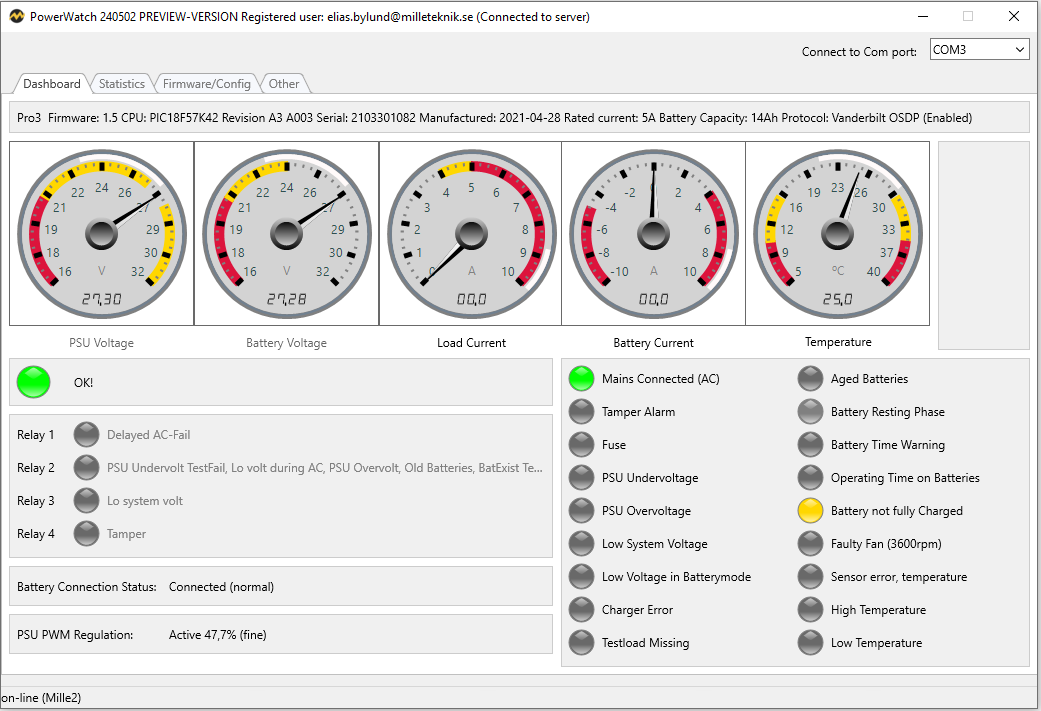Select the Other tab

pyautogui.click(x=284, y=84)
